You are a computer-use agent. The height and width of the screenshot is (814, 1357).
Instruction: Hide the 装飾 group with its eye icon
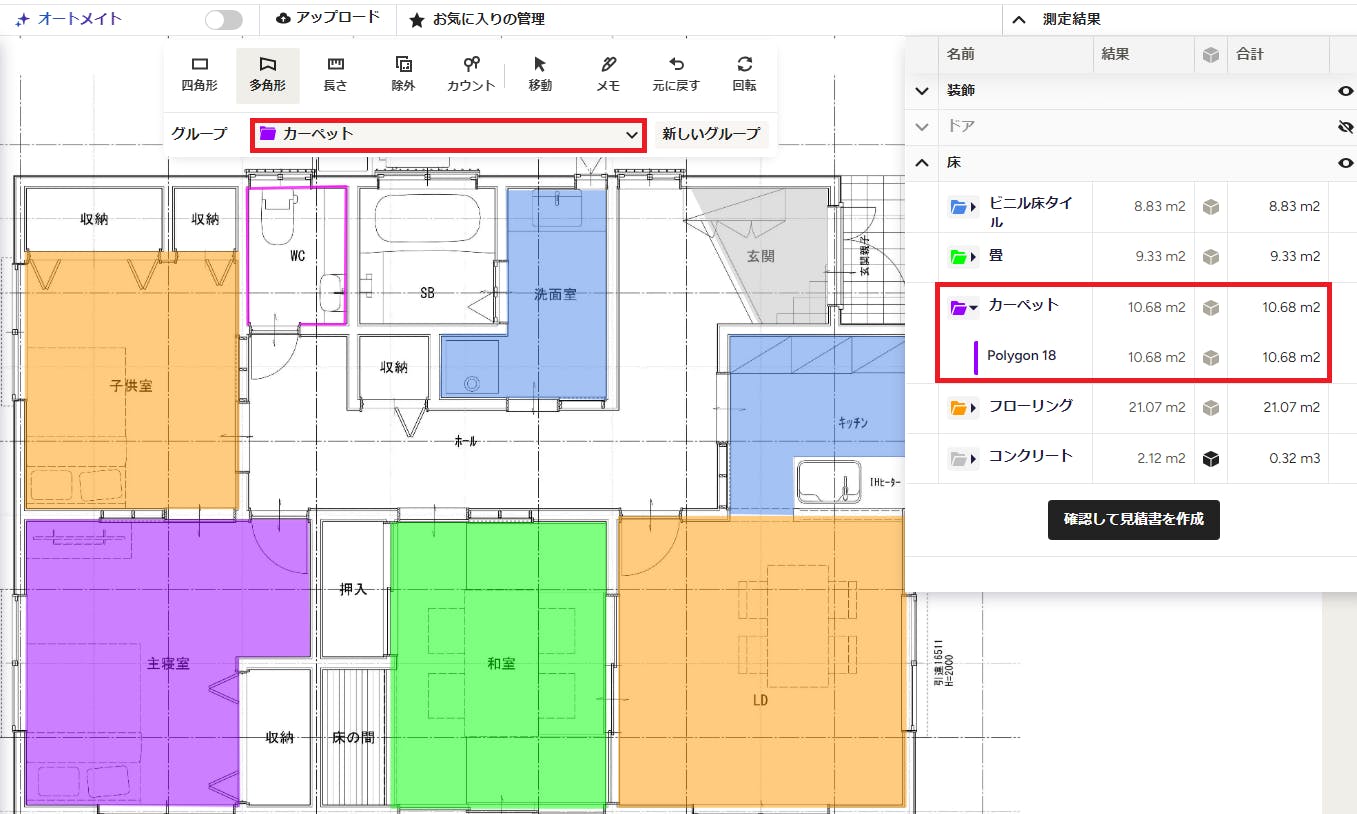1345,91
